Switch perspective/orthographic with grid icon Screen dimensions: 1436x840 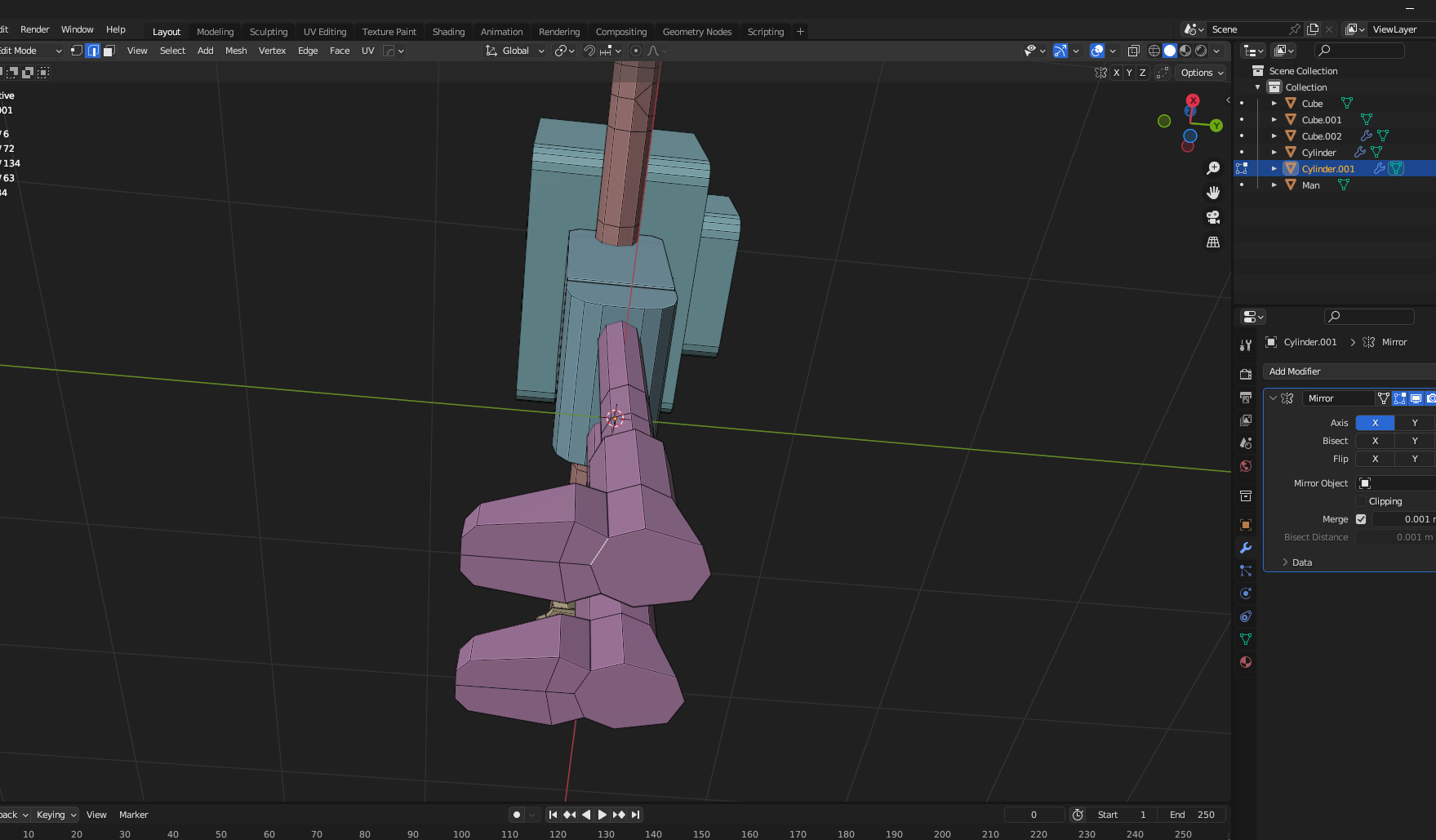(1213, 242)
